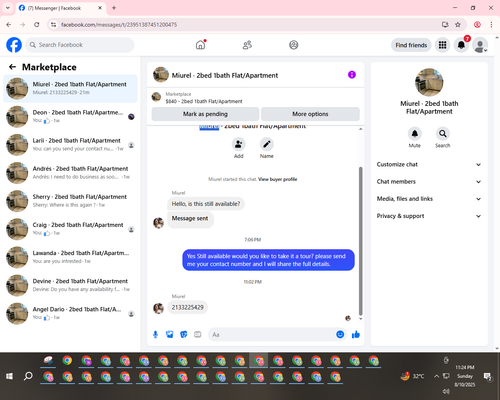This screenshot has height=400, width=500.
Task: Open the Home feed icon
Action: [200, 45]
